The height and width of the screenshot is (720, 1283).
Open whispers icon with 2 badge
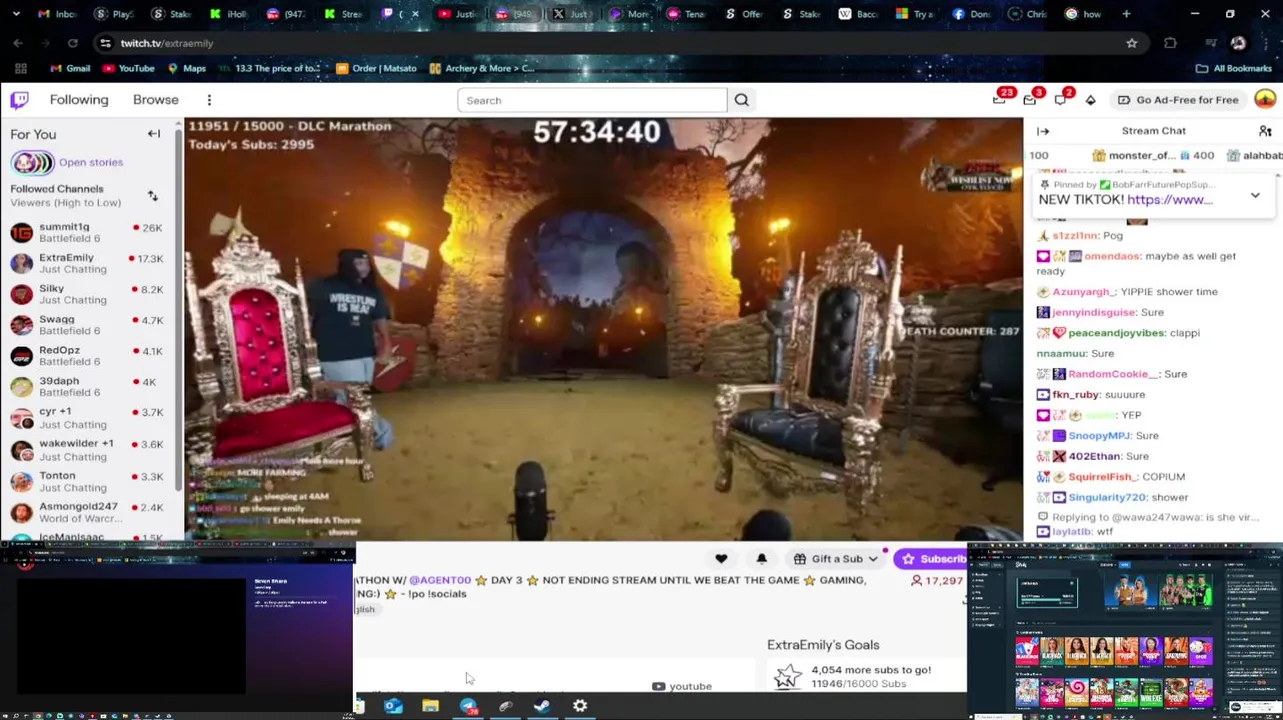pyautogui.click(x=1061, y=99)
